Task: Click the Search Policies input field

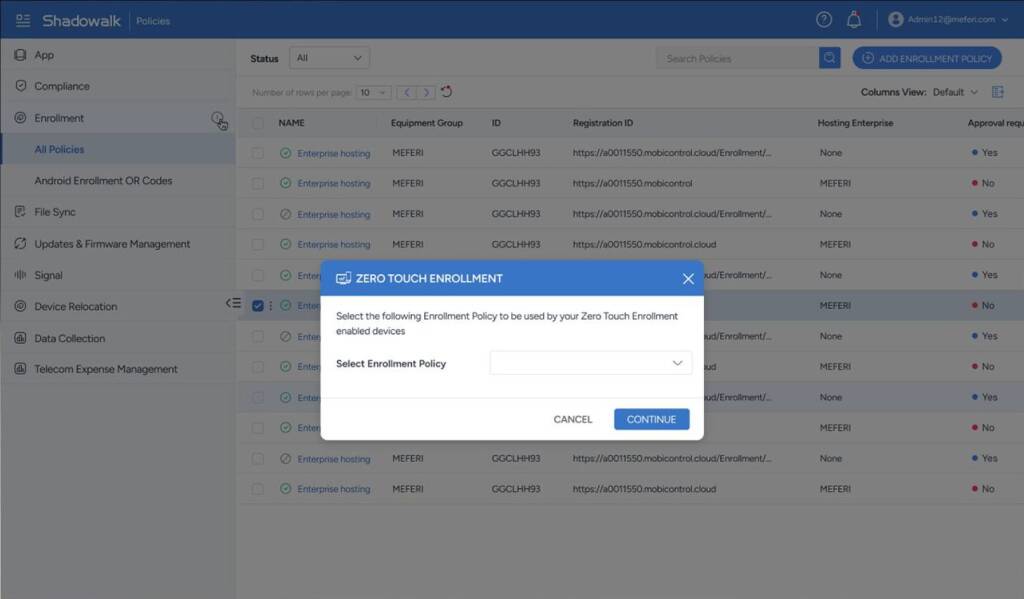Action: [737, 58]
